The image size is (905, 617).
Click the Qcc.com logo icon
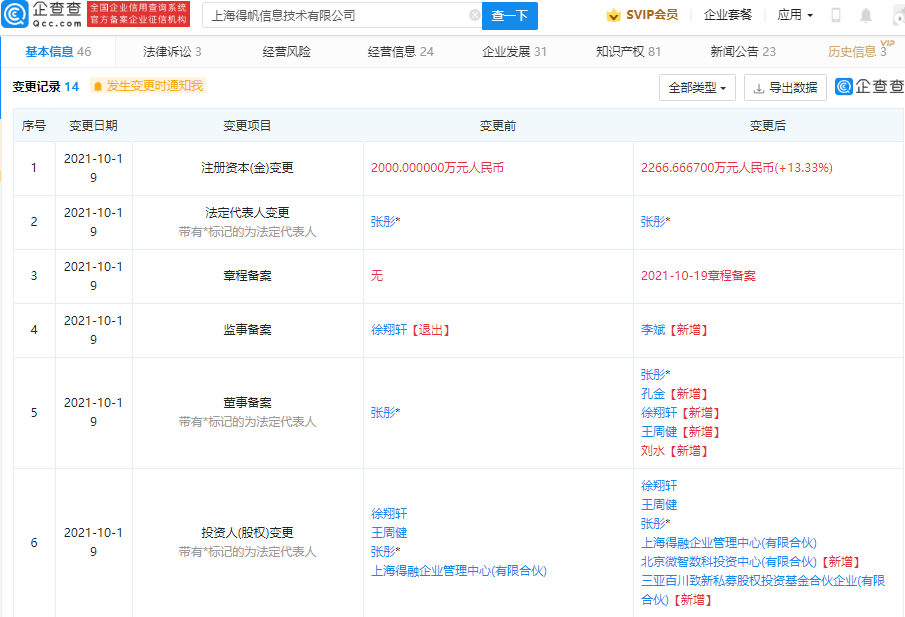[14, 14]
